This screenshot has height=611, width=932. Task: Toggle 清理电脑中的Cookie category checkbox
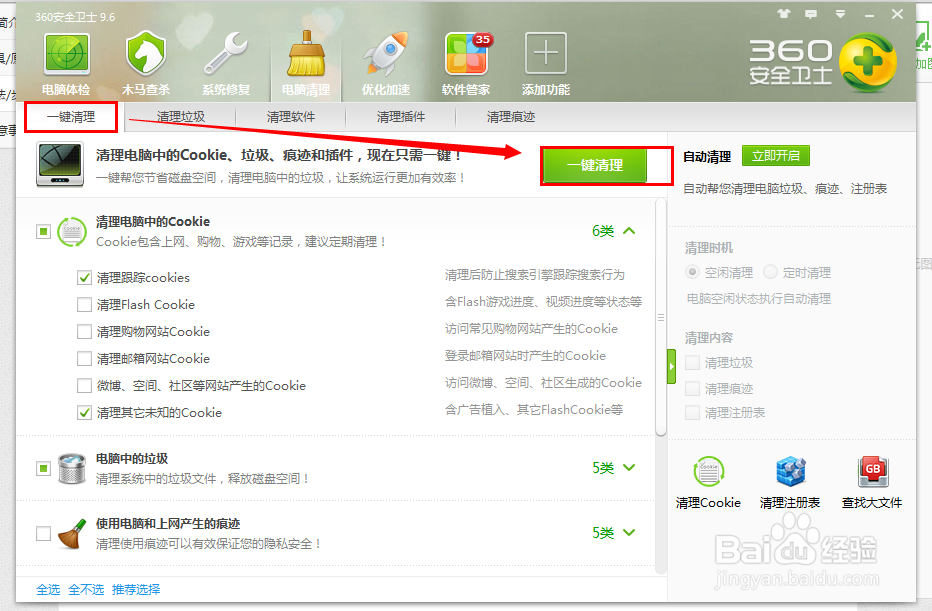pos(43,231)
